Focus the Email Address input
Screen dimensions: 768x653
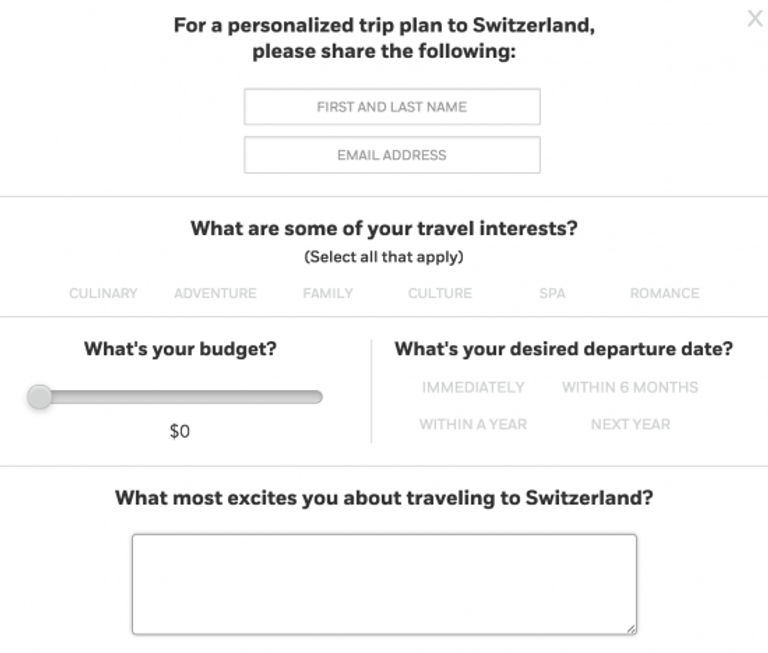tap(392, 155)
